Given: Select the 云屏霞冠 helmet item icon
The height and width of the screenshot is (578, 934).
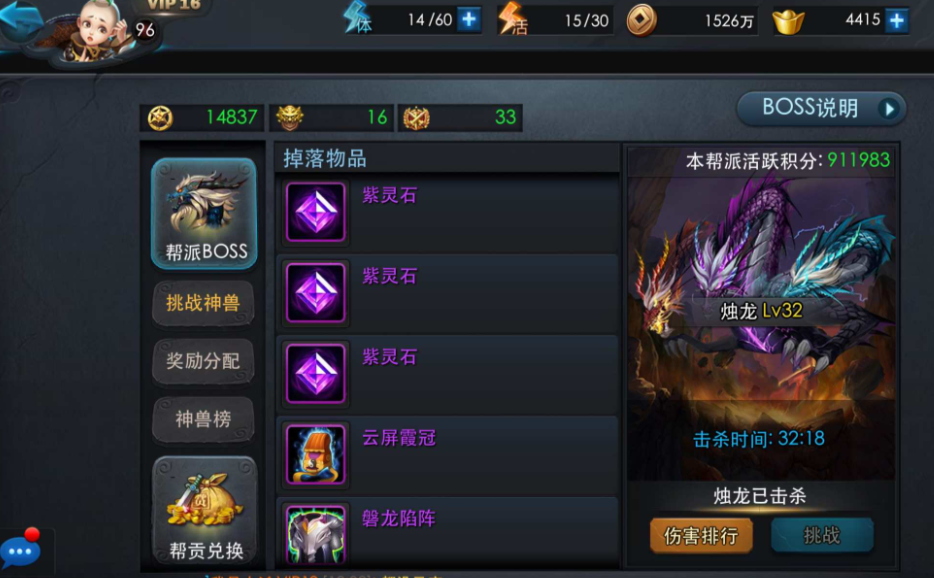Looking at the screenshot, I should 316,455.
